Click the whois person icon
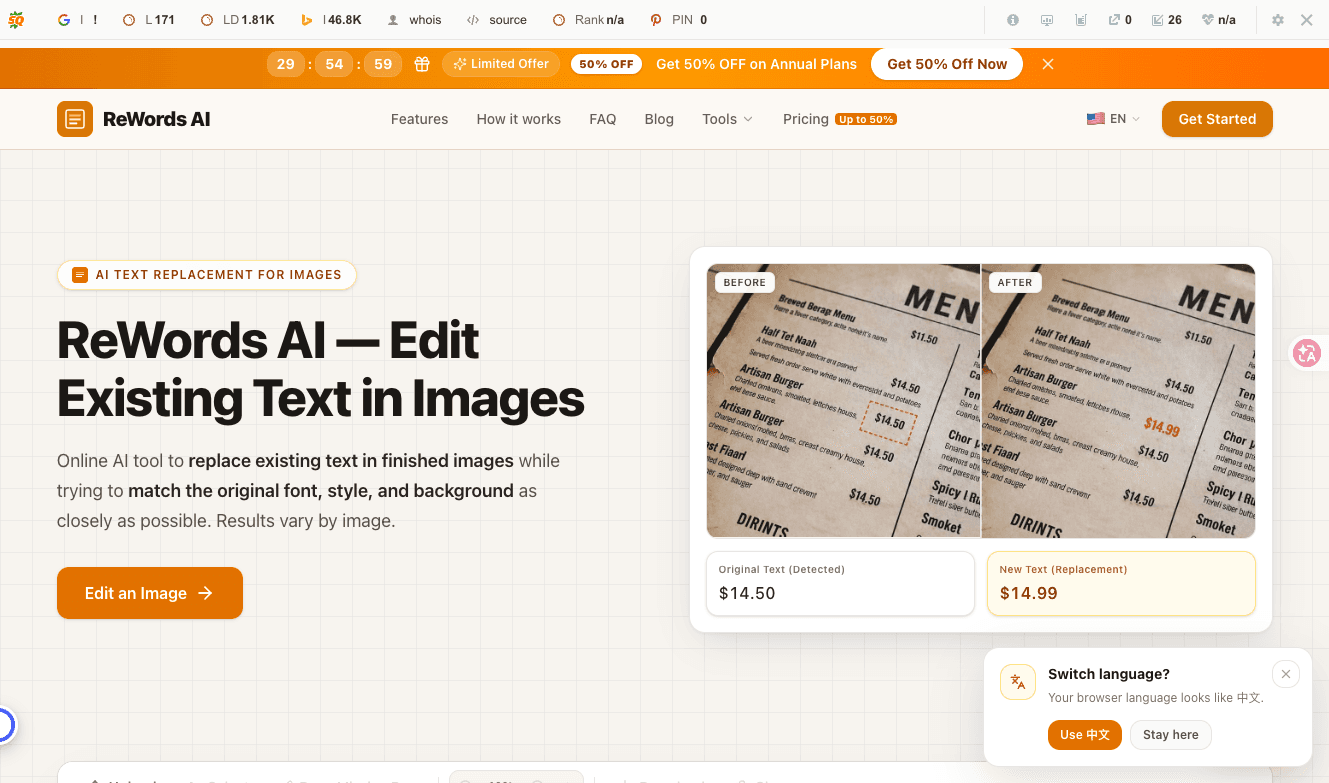 [393, 20]
